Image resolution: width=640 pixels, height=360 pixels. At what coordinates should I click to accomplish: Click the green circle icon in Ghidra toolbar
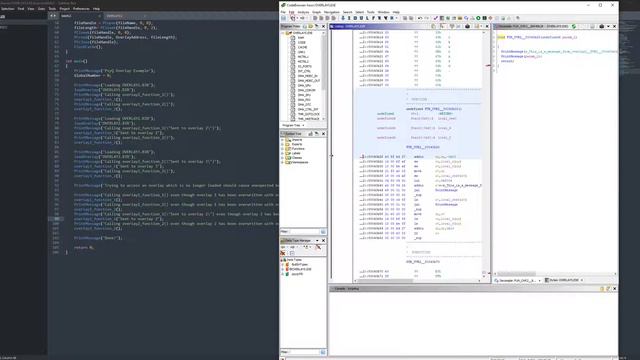pos(478,18)
